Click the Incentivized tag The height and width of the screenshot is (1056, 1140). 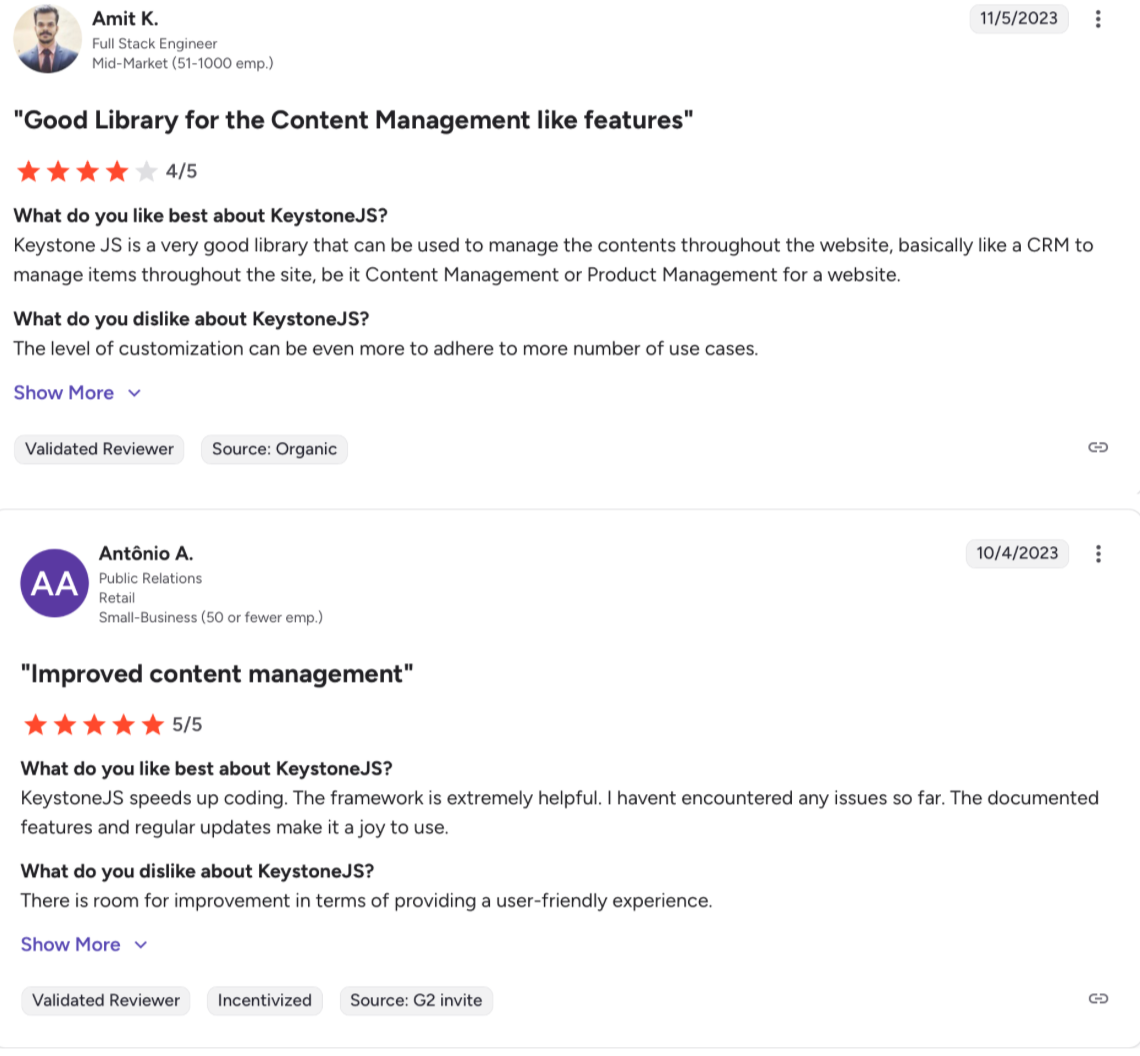(265, 1000)
